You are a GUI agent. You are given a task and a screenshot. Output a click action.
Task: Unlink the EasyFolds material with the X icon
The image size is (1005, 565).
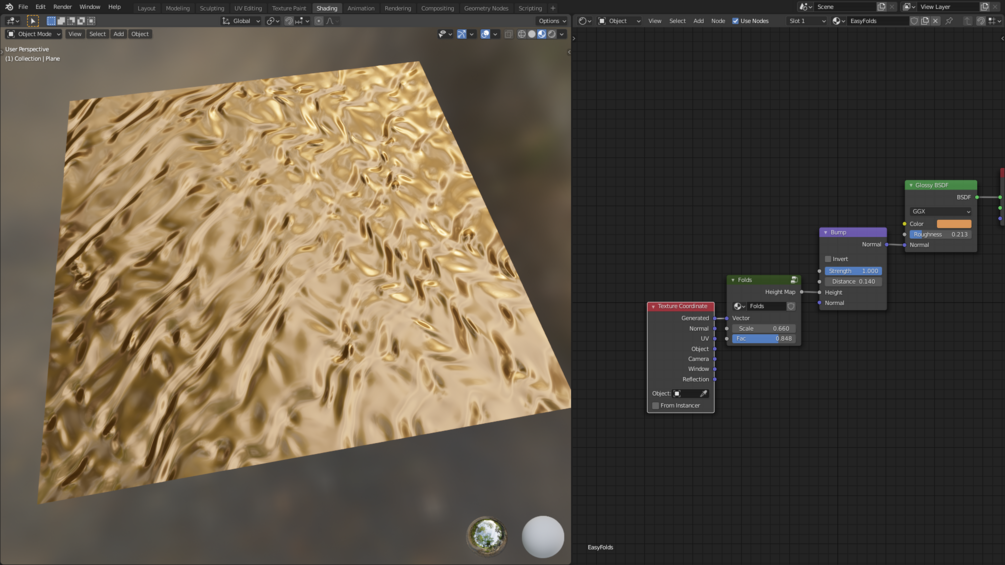pyautogui.click(x=935, y=21)
